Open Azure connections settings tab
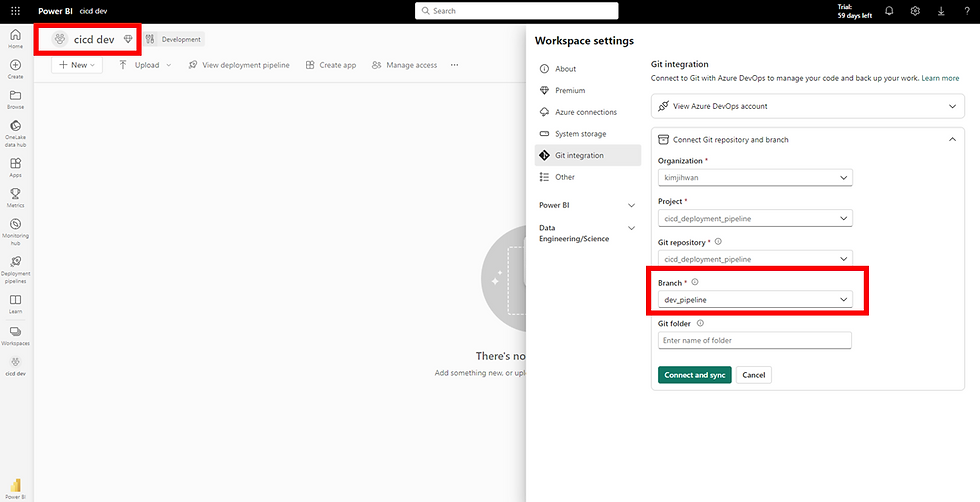Screen dimensions: 980x502 588,112
